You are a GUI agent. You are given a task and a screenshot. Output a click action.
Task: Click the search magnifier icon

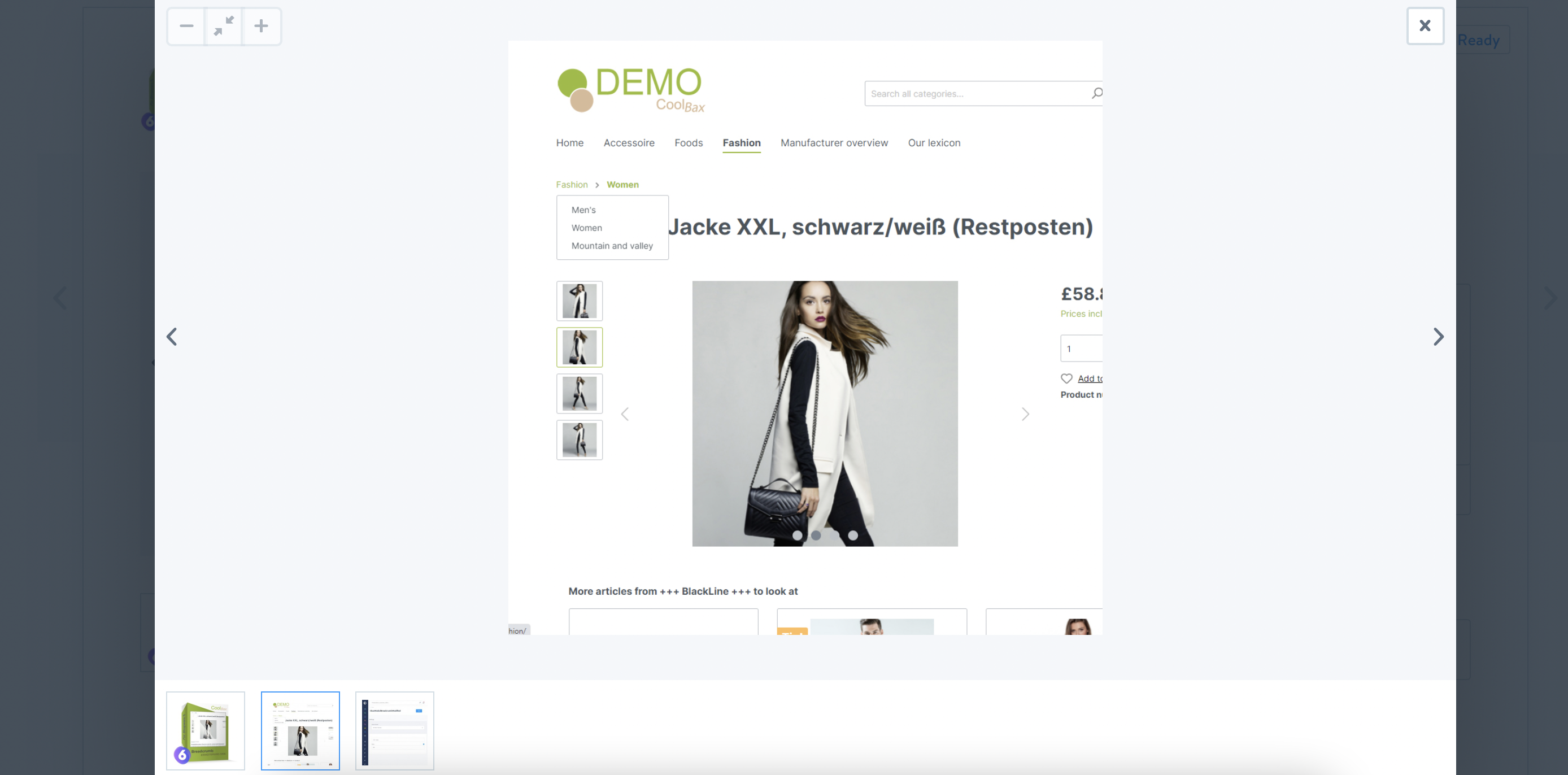tap(1096, 93)
